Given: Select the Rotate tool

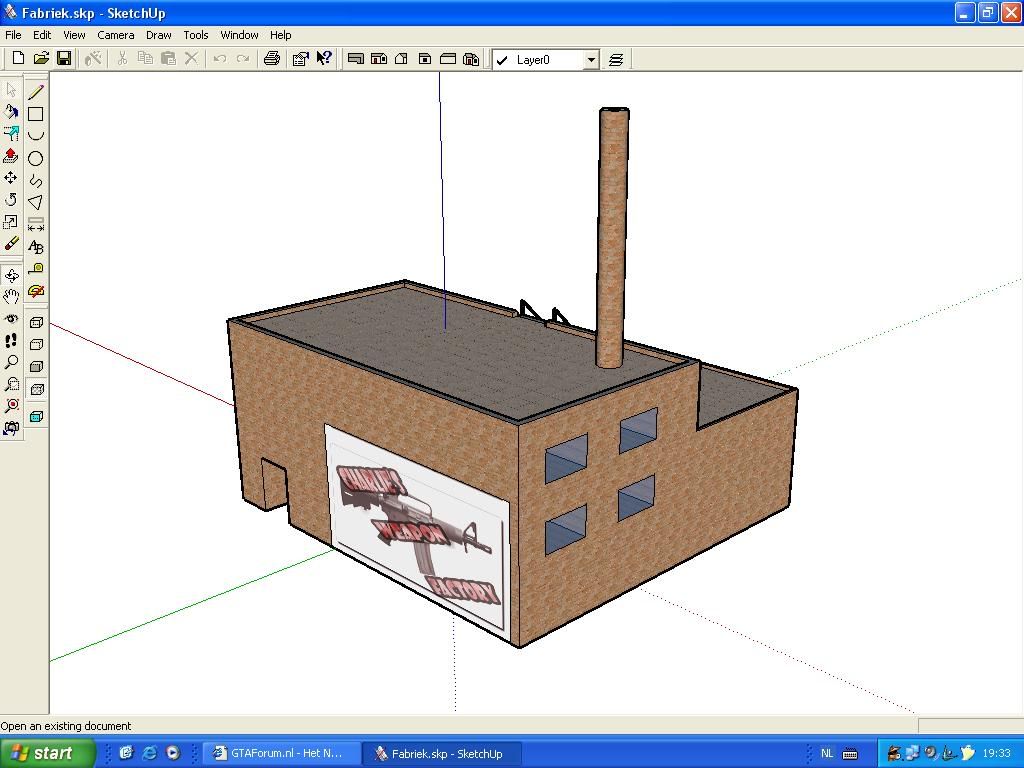Looking at the screenshot, I should (11, 200).
